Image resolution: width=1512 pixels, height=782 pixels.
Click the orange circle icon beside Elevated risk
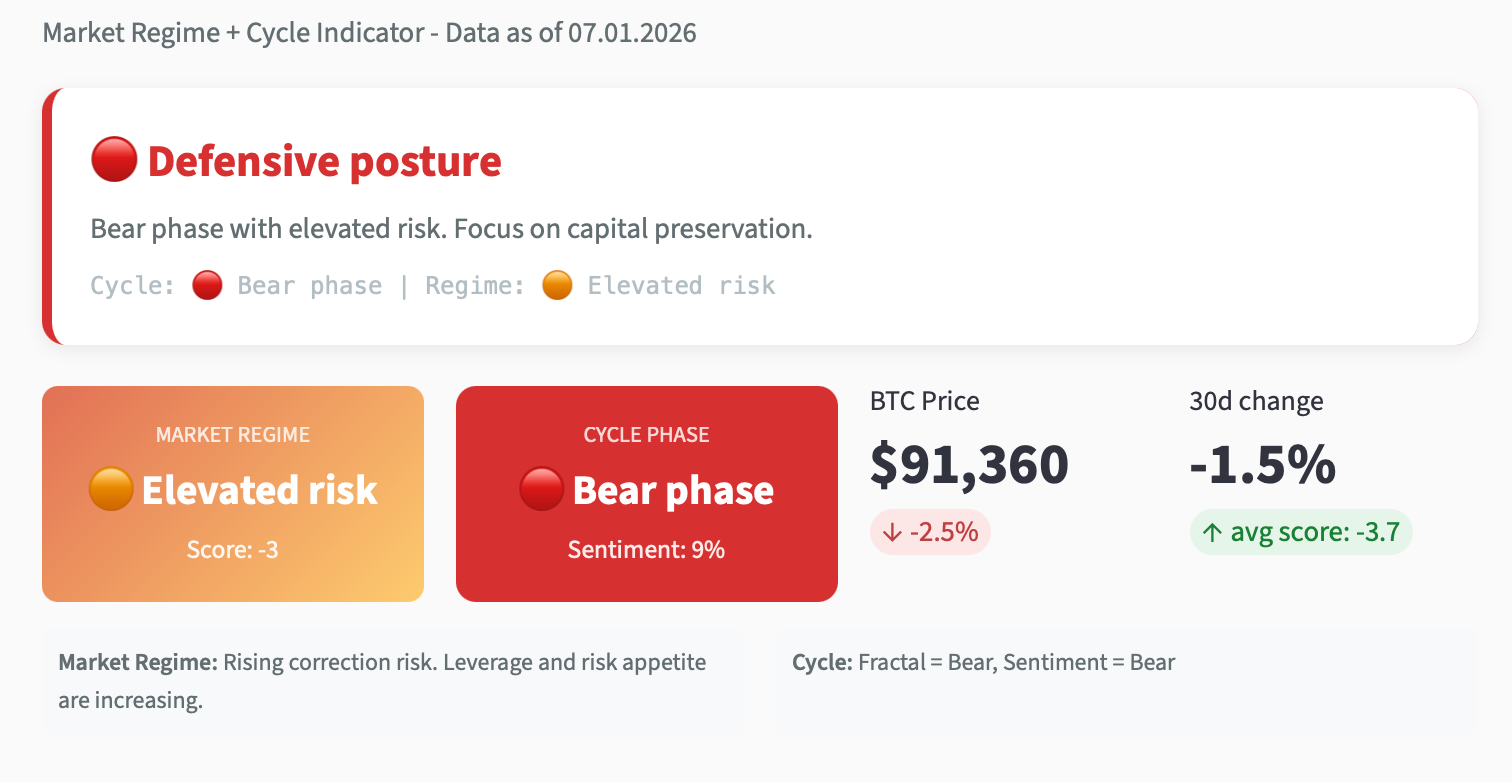(111, 490)
